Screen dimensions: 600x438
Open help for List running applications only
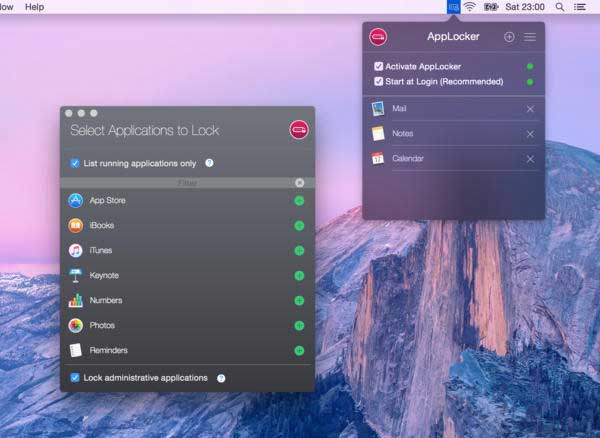[x=209, y=163]
